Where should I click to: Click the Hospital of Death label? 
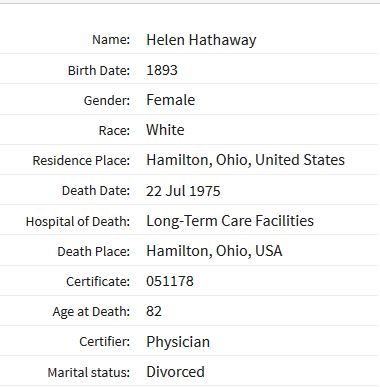tap(78, 222)
